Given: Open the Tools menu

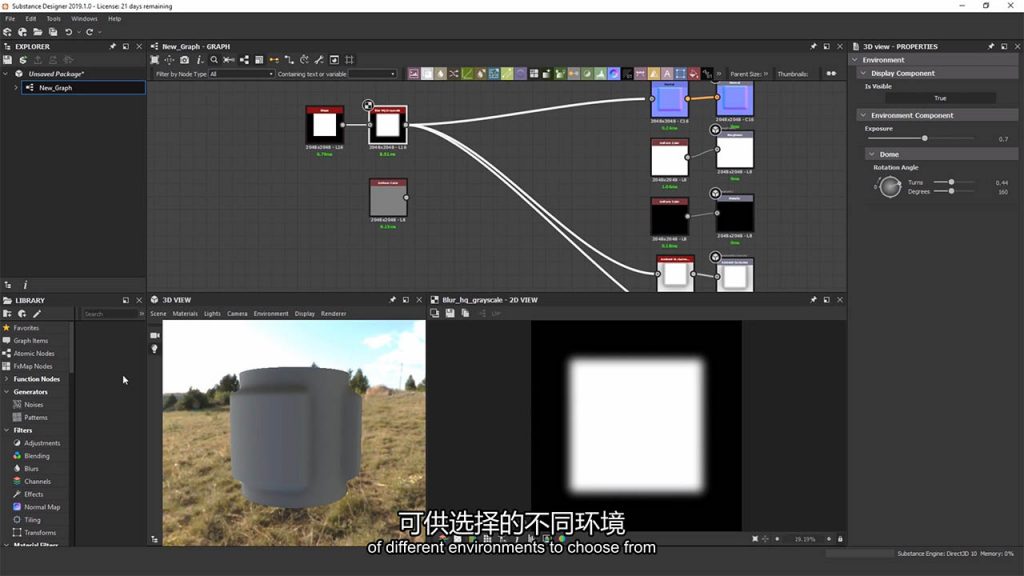Looking at the screenshot, I should point(53,18).
